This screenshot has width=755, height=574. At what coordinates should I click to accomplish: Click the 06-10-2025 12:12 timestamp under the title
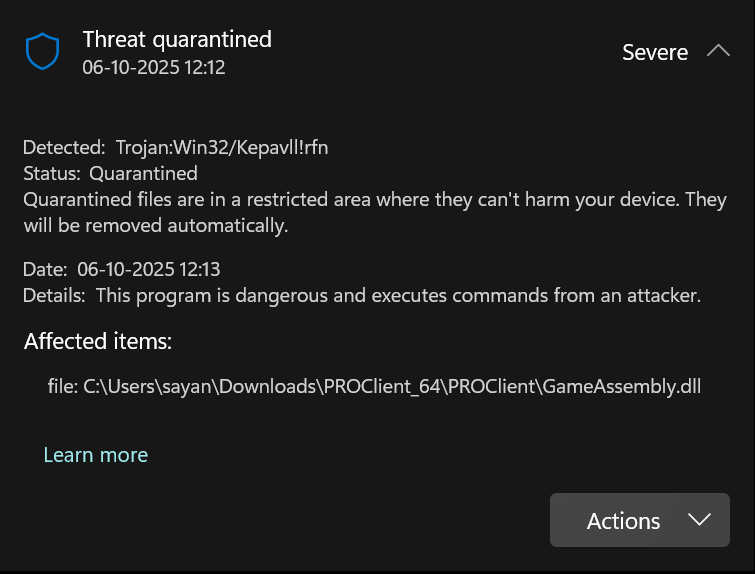(x=154, y=67)
